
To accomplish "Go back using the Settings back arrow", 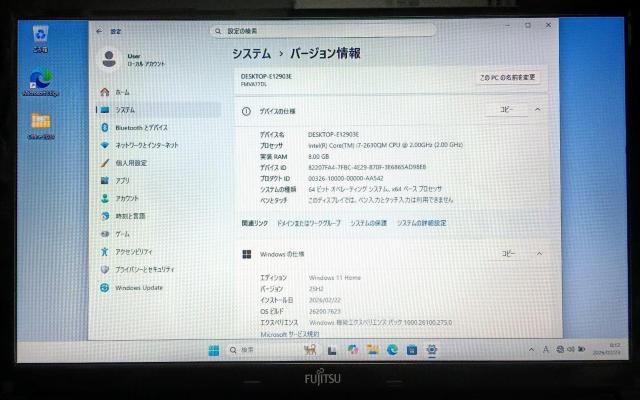I will point(99,31).
